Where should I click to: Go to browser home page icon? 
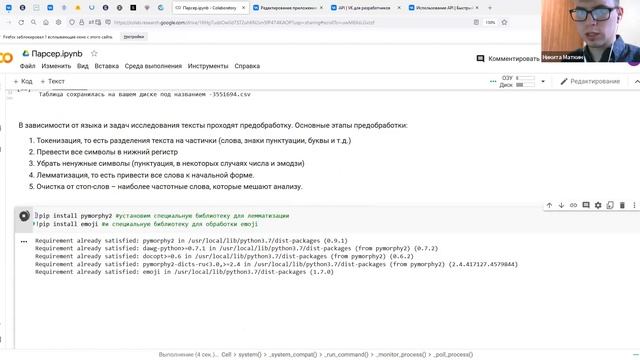pyautogui.click(x=46, y=22)
